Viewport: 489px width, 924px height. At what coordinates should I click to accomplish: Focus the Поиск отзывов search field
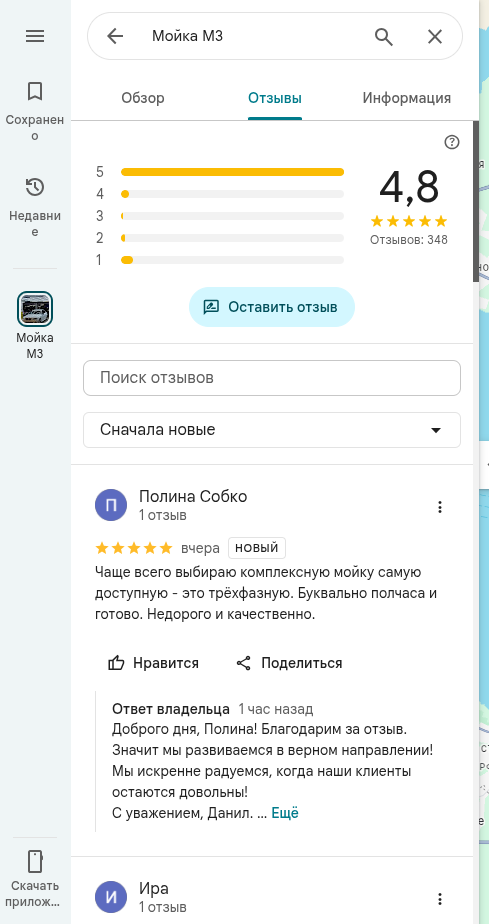[272, 378]
